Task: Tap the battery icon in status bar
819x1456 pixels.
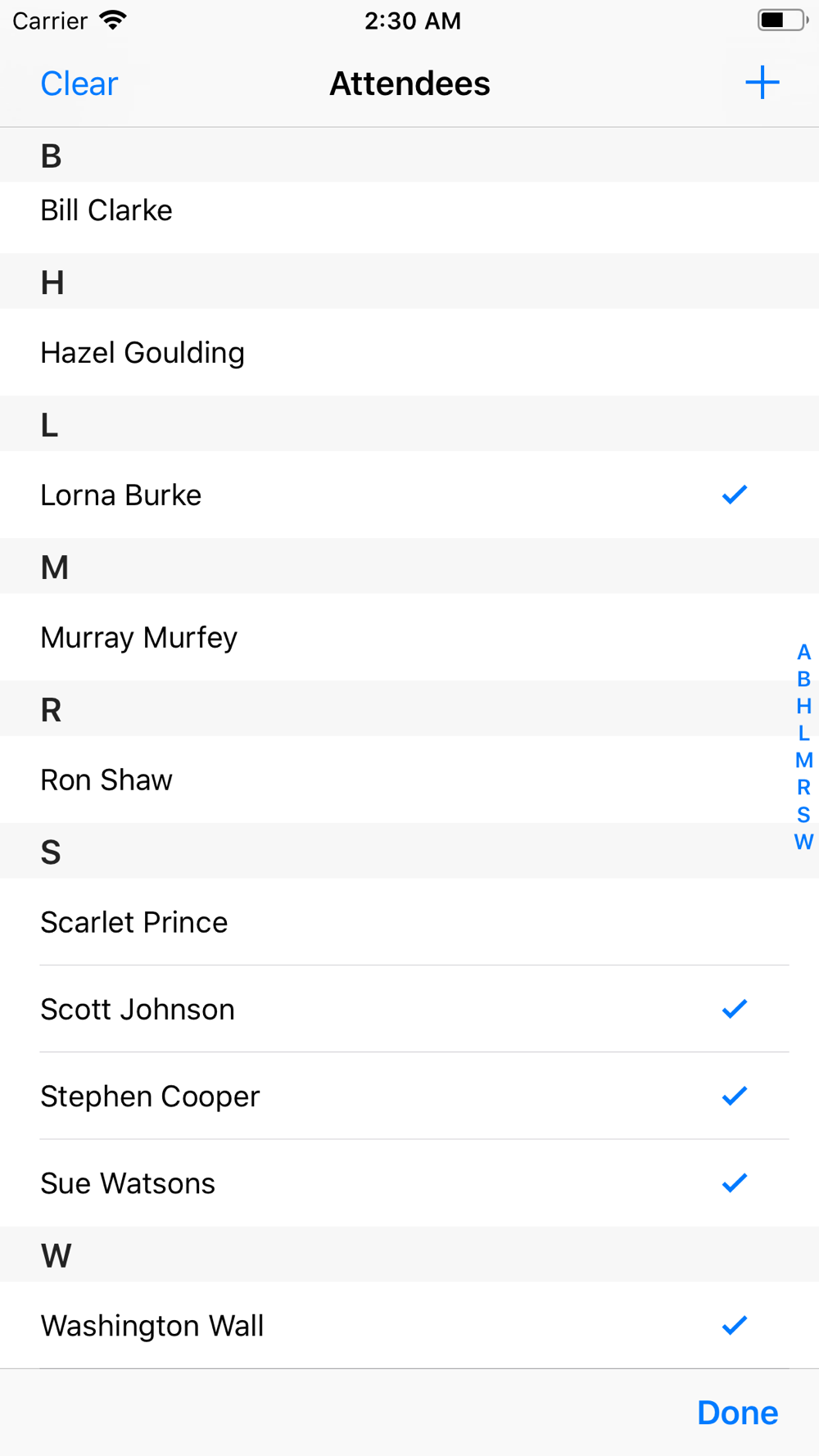Action: point(783,20)
